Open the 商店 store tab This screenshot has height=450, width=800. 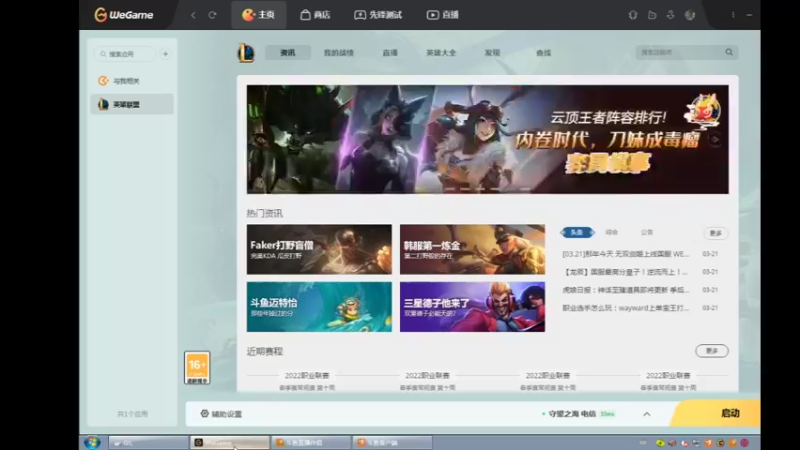point(315,15)
